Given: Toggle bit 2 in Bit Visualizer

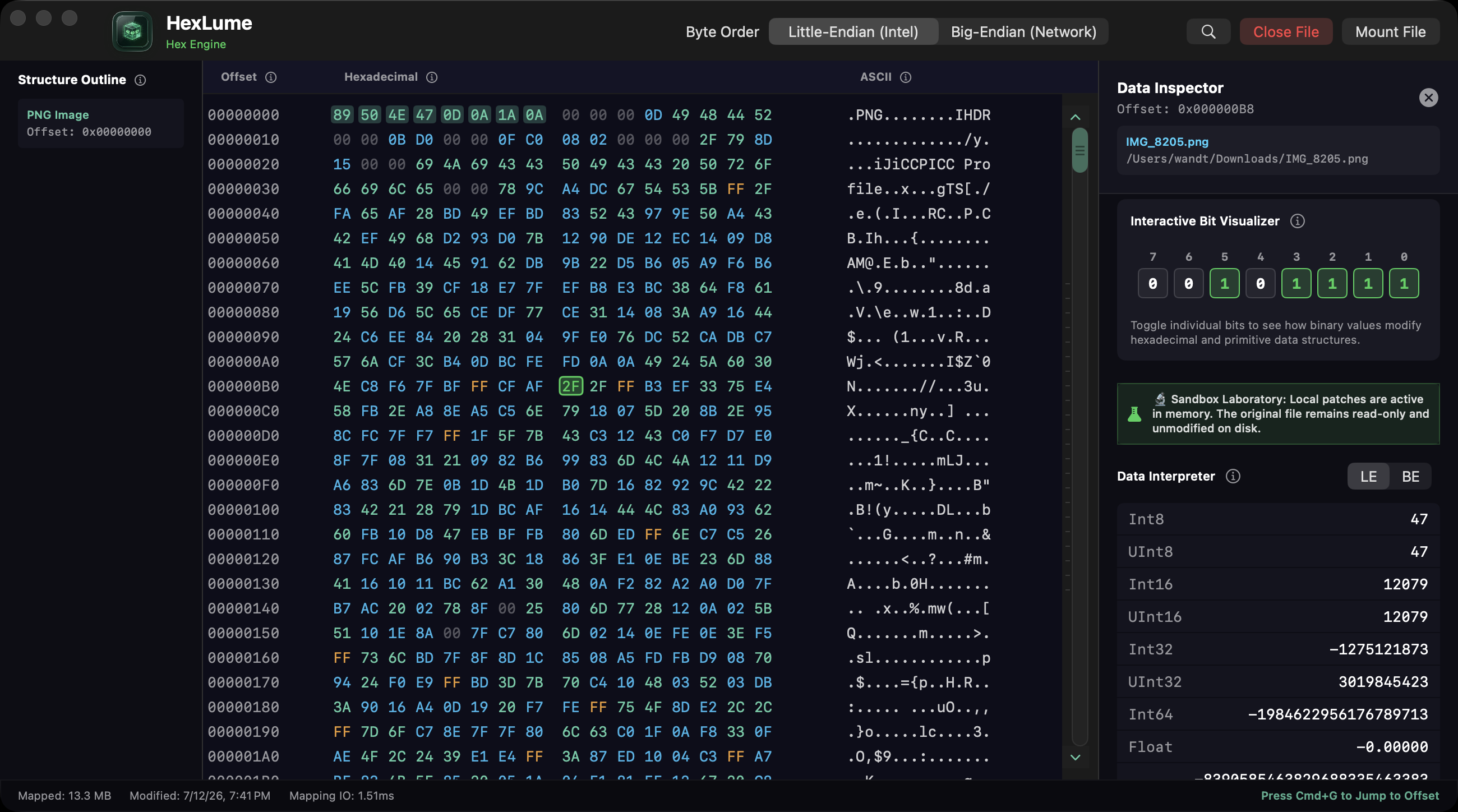Looking at the screenshot, I should 1332,284.
